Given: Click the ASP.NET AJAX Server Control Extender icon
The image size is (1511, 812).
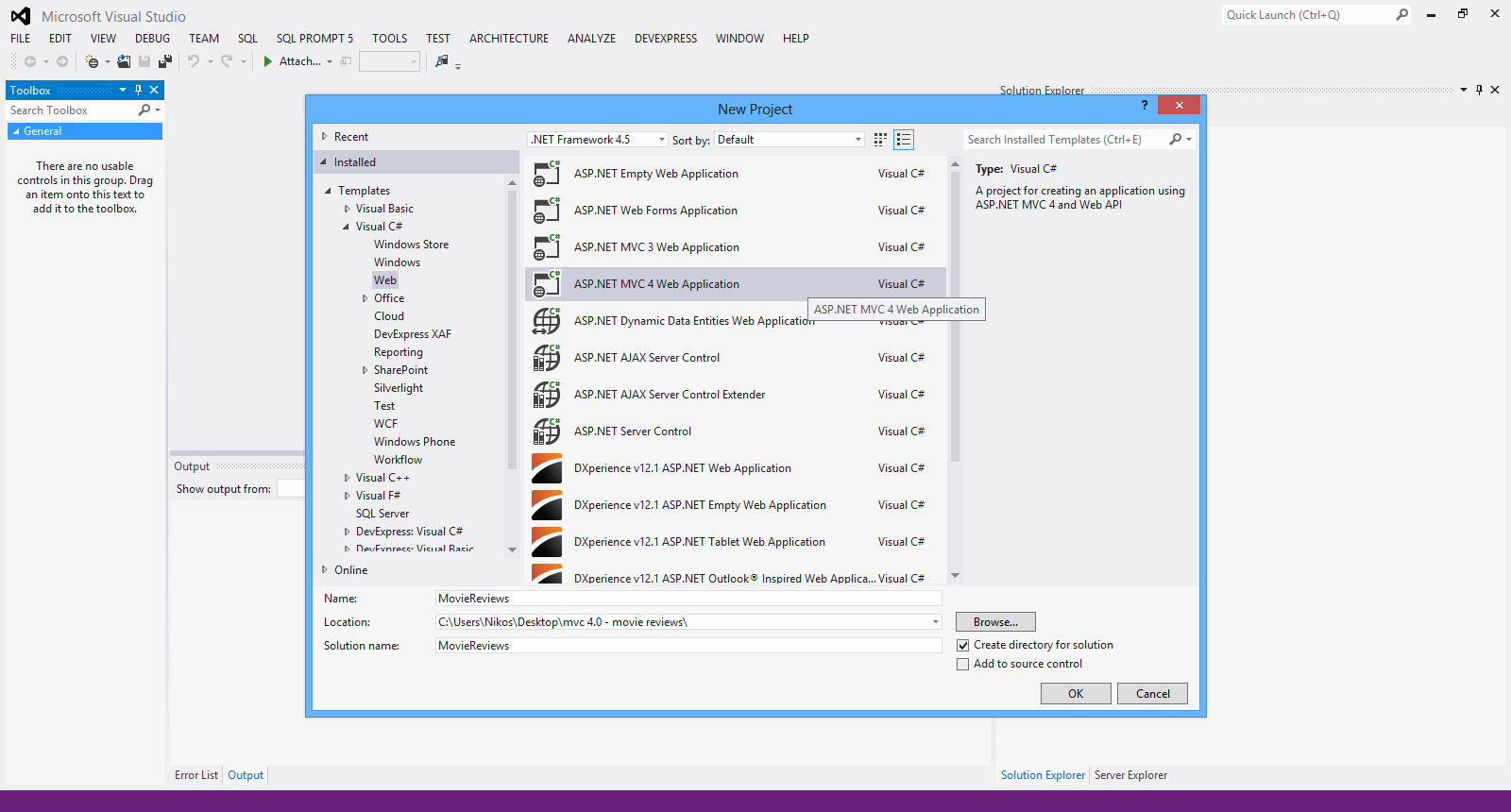Looking at the screenshot, I should [547, 395].
